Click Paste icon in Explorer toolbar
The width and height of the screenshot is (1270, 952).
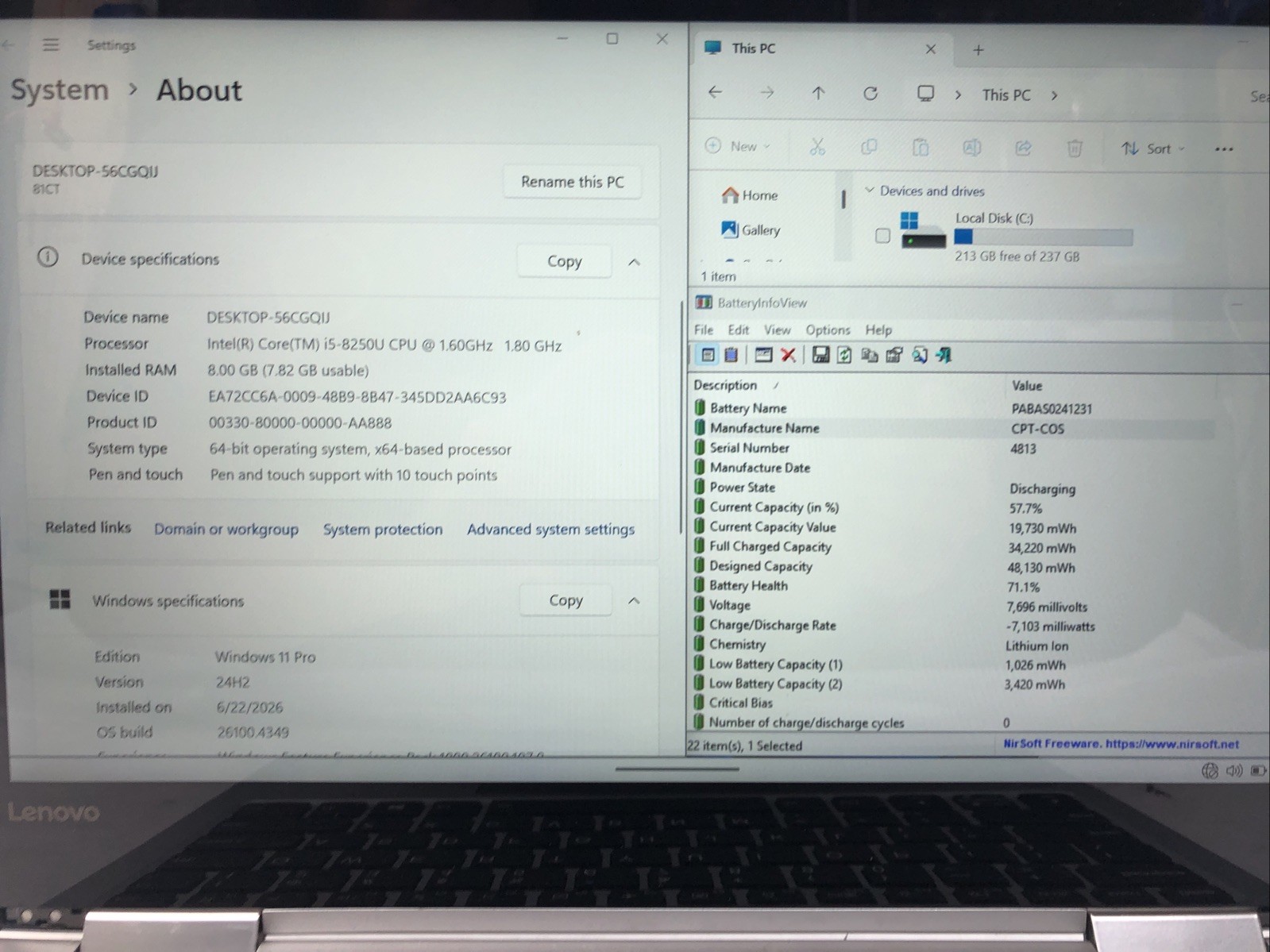point(920,147)
